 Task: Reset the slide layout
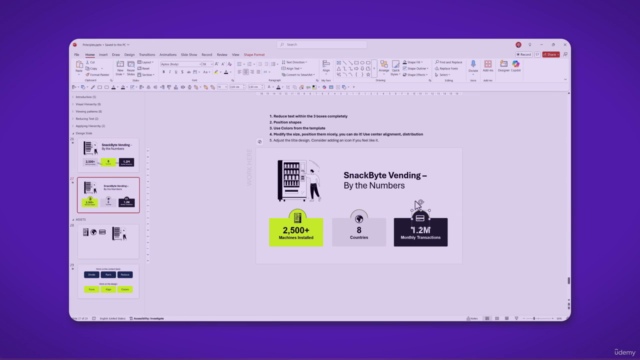coord(144,69)
